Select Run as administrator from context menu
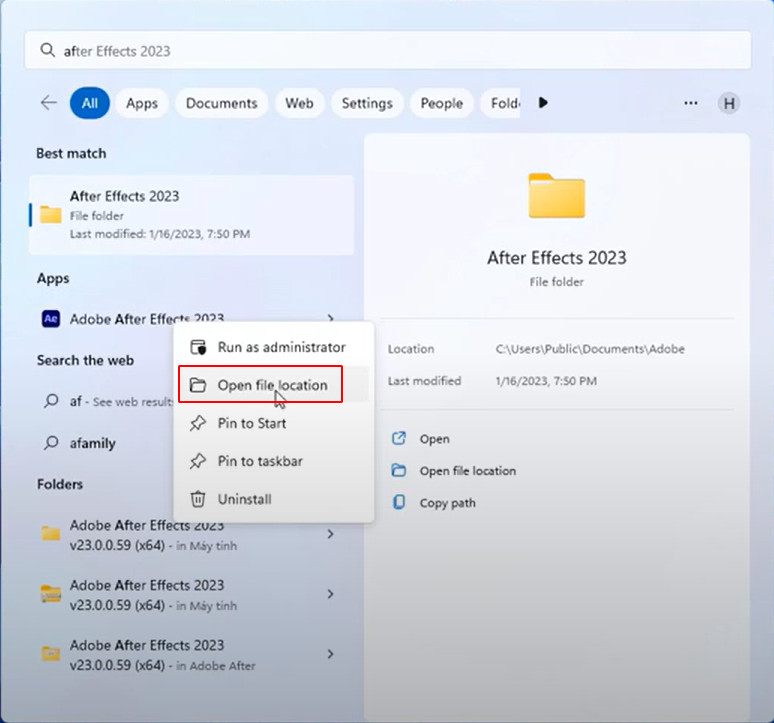 tap(281, 347)
